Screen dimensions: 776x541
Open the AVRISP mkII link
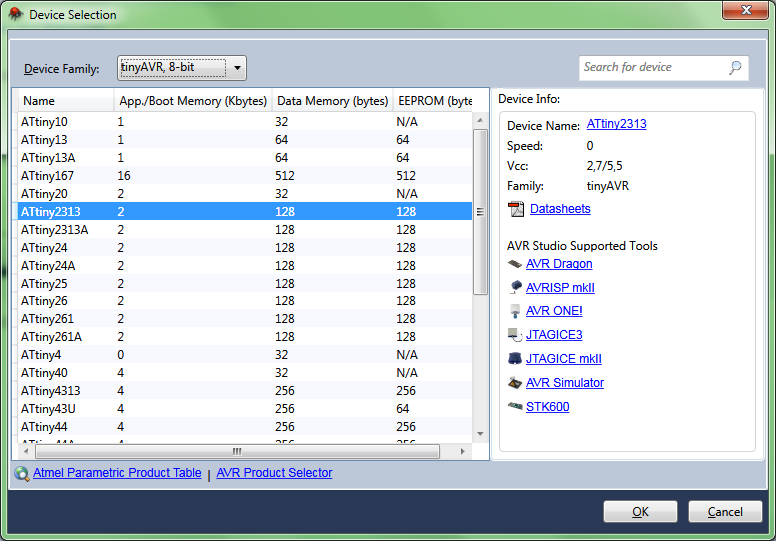coord(560,288)
